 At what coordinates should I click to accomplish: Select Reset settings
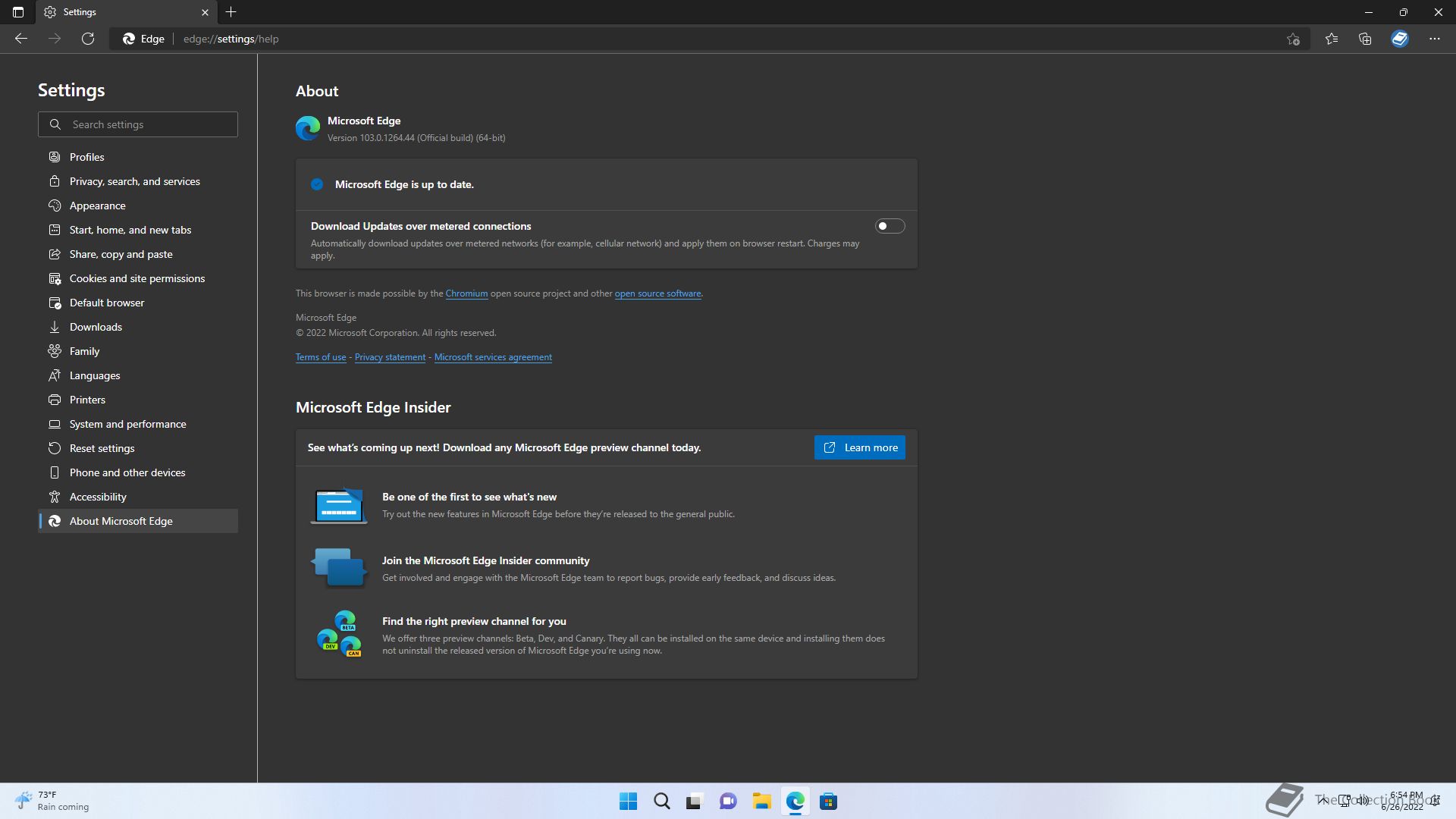[138, 448]
